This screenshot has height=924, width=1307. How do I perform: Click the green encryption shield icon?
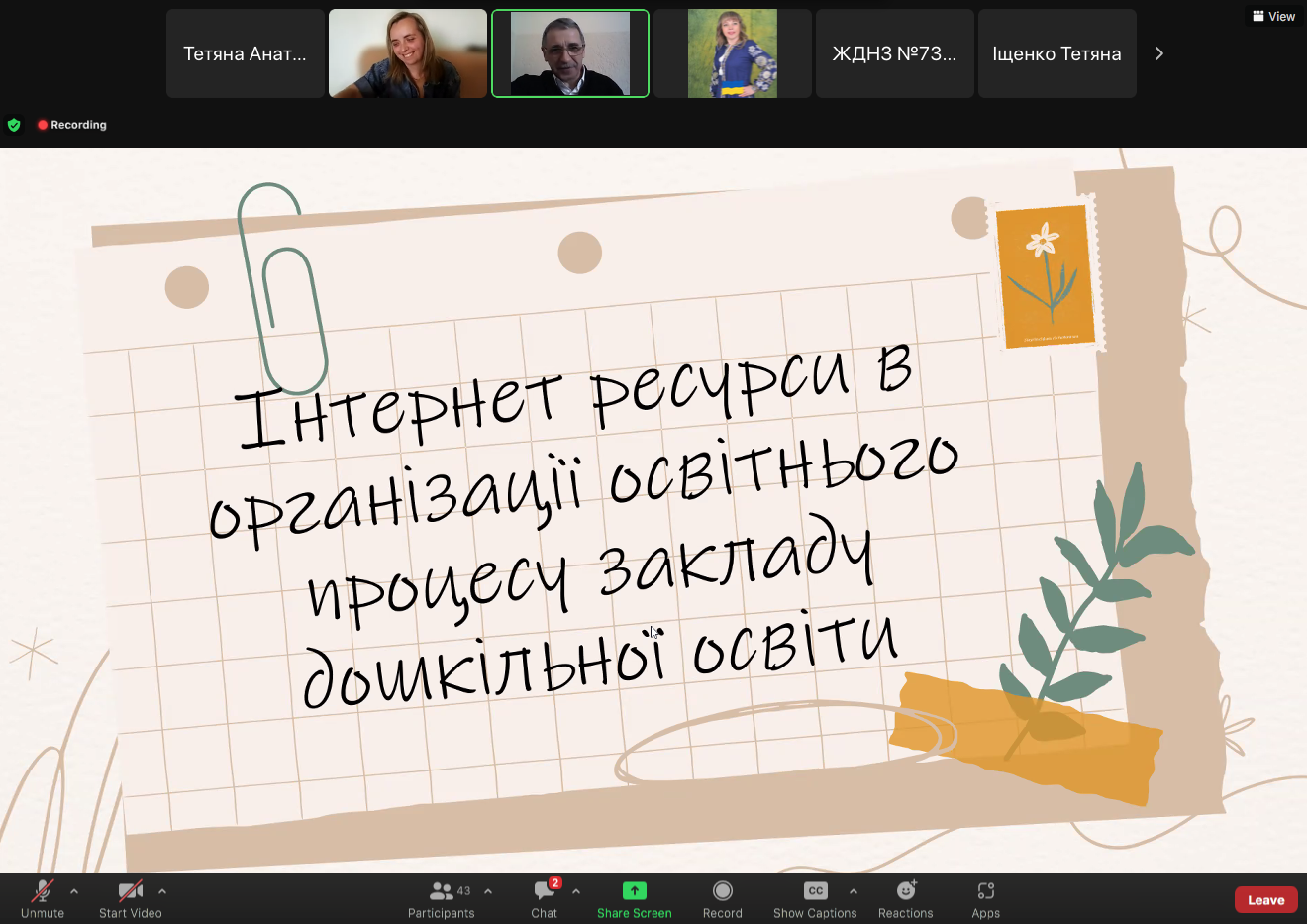click(14, 125)
